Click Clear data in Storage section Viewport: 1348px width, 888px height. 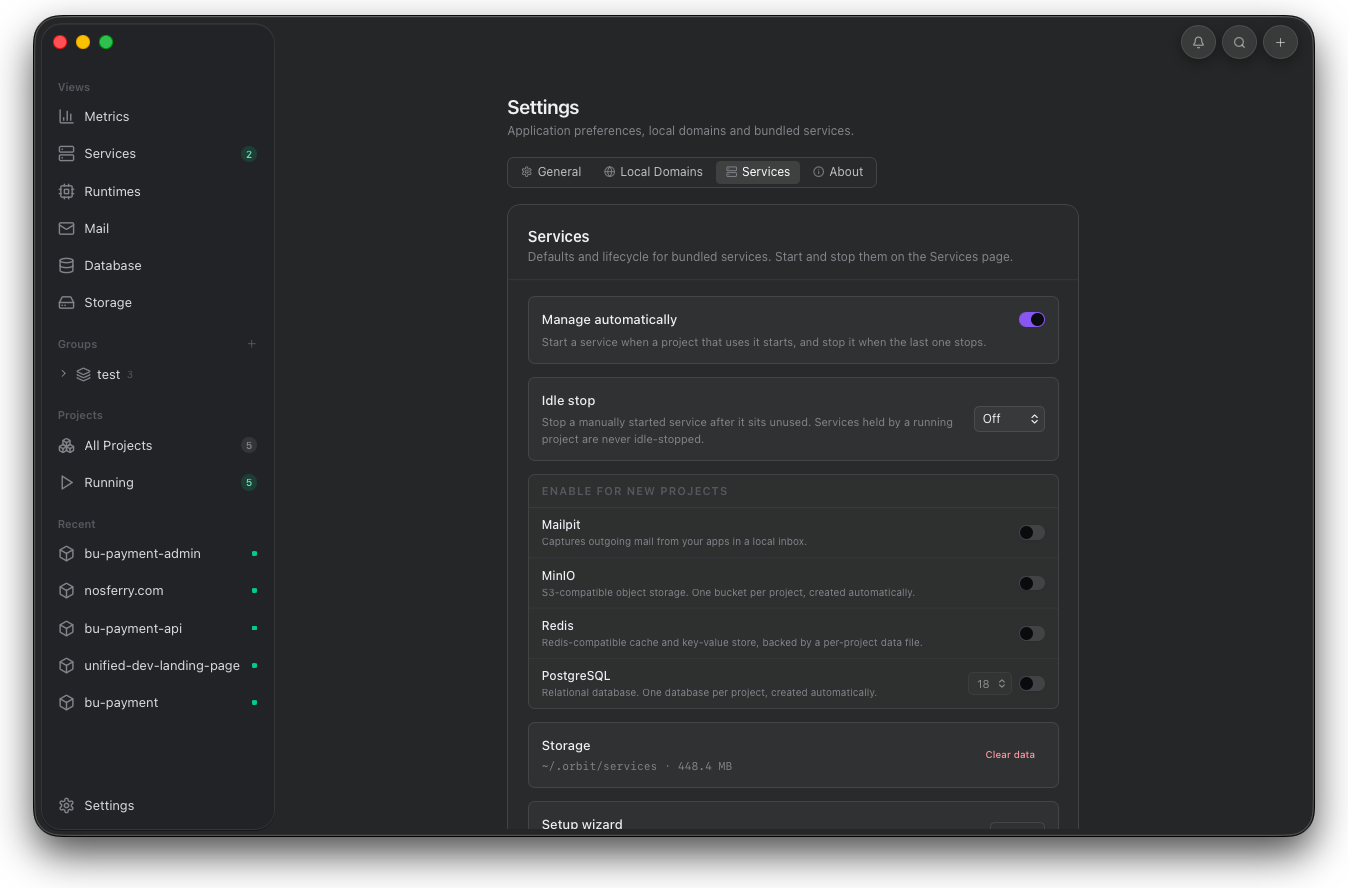pyautogui.click(x=1010, y=755)
